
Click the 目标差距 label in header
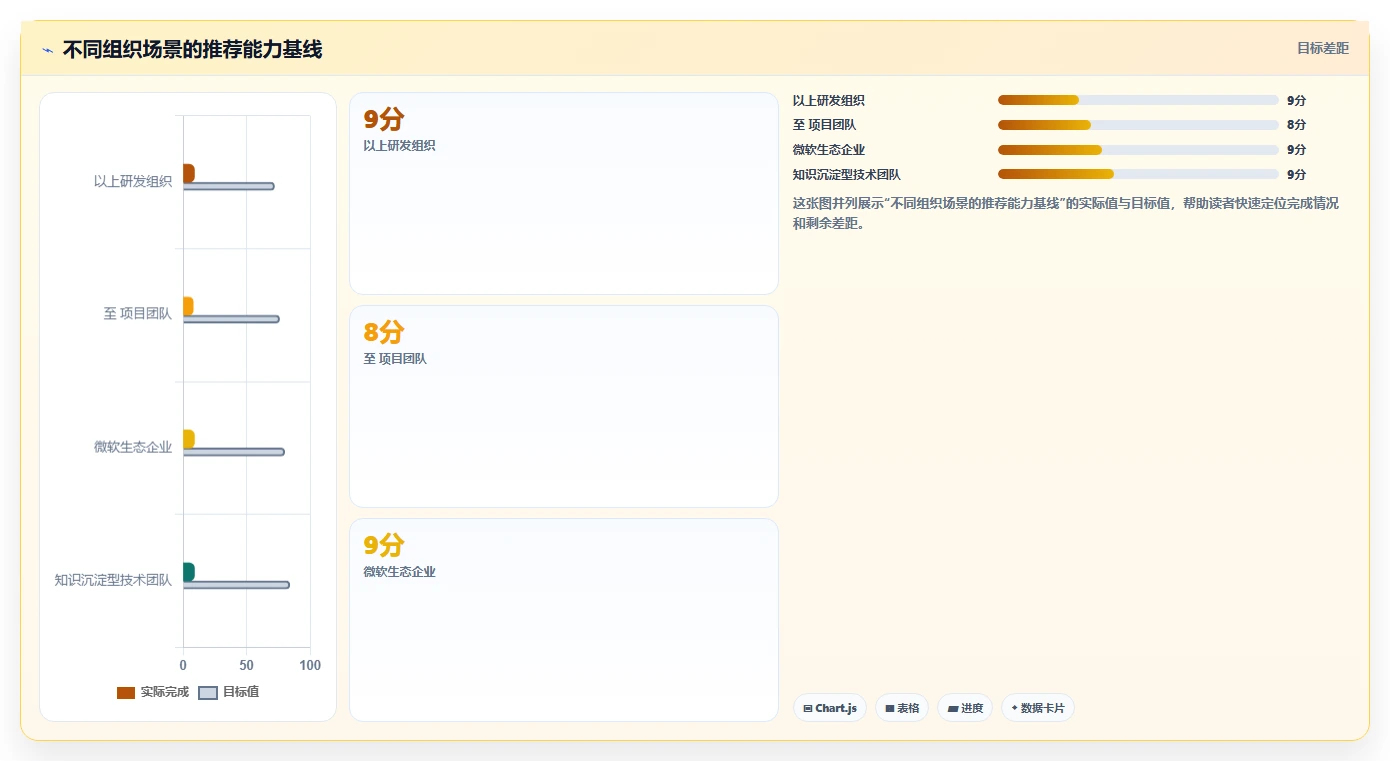pyautogui.click(x=1323, y=48)
